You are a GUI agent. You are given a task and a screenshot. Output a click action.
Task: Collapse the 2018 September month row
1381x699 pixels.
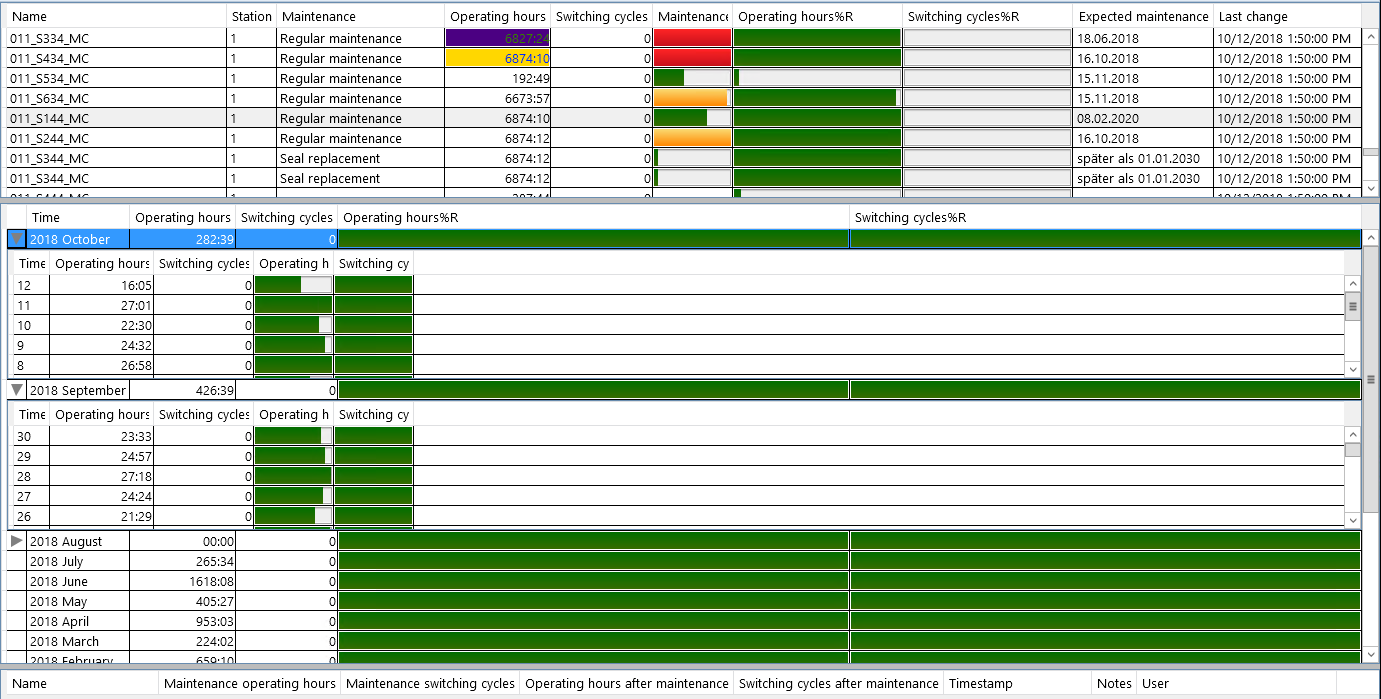tap(17, 390)
